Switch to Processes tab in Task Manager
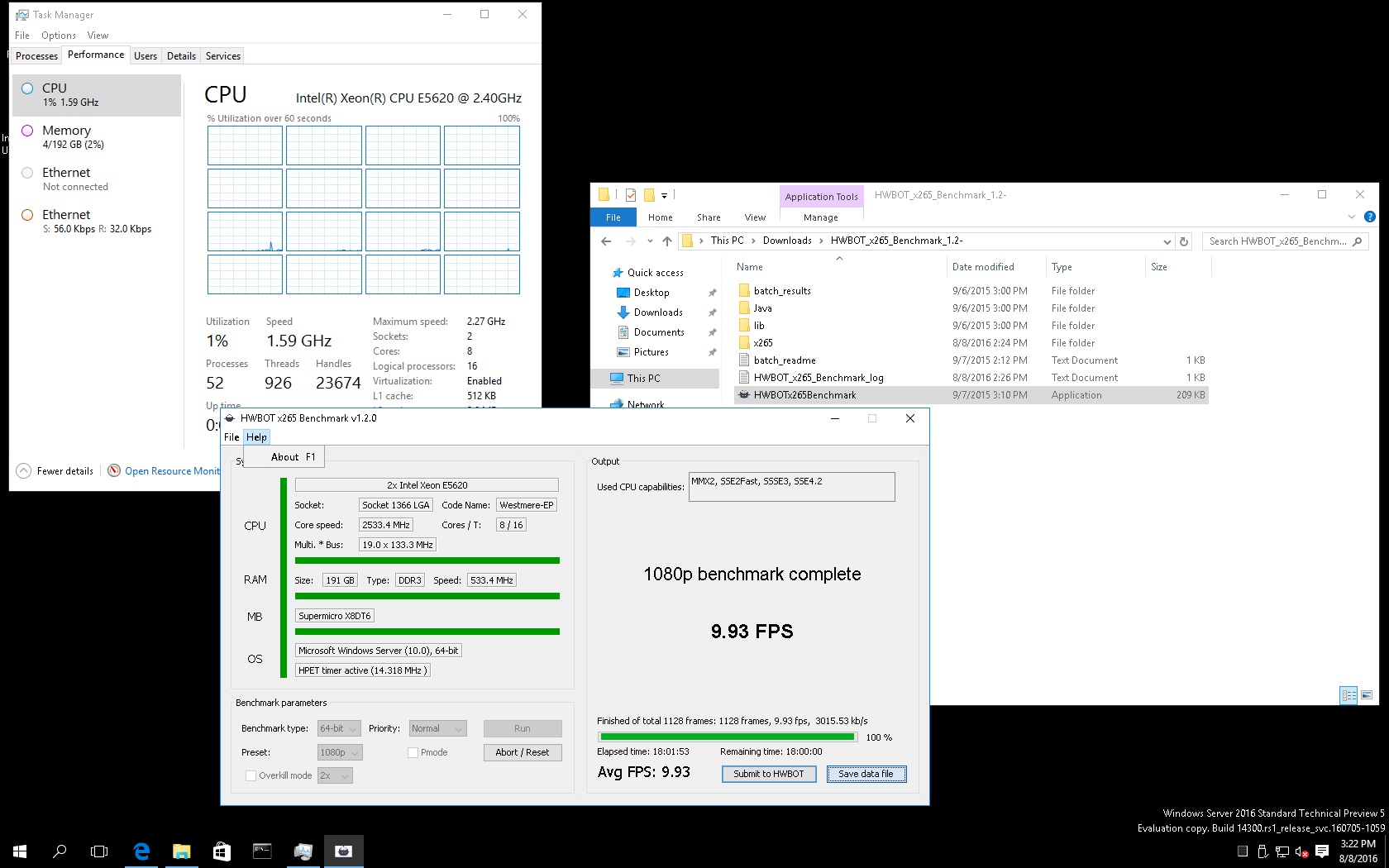The height and width of the screenshot is (868, 1389). point(36,55)
